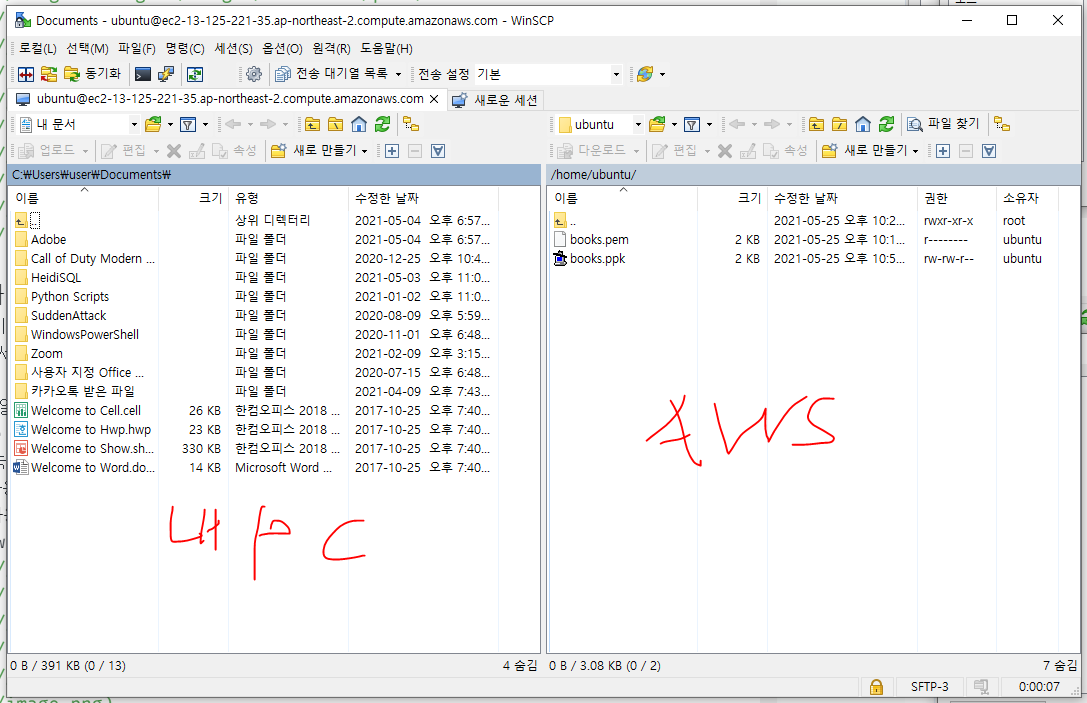
Task: Select the Welcome to Word document file
Action: [x=93, y=468]
